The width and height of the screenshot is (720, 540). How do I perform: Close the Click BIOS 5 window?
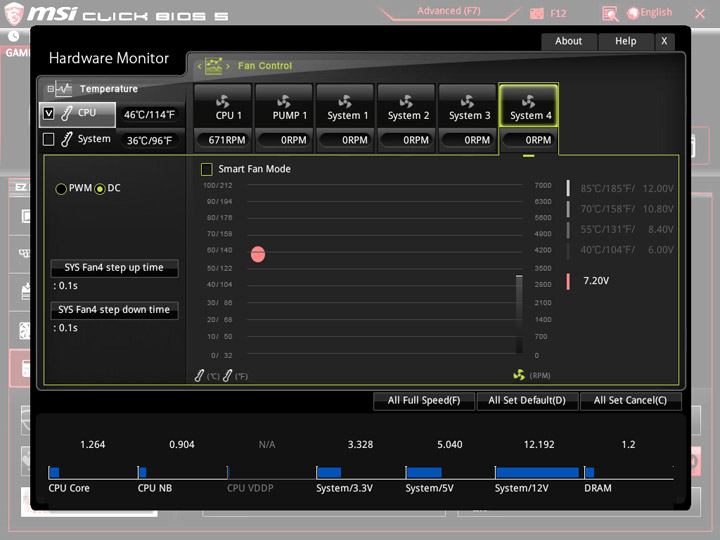click(700, 14)
